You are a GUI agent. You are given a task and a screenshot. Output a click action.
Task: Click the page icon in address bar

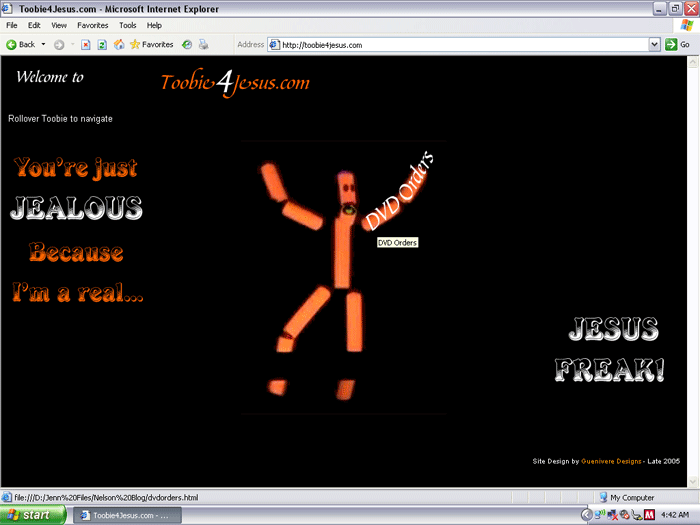coord(275,45)
